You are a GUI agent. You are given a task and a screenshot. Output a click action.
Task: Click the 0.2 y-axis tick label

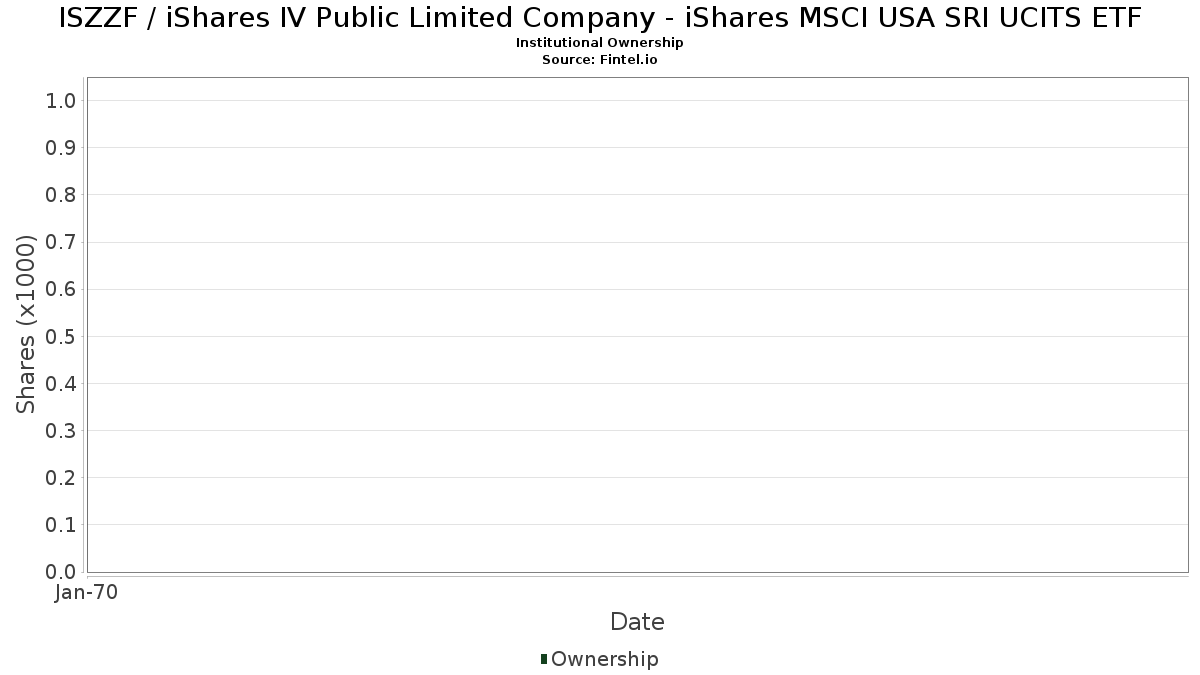coord(61,477)
